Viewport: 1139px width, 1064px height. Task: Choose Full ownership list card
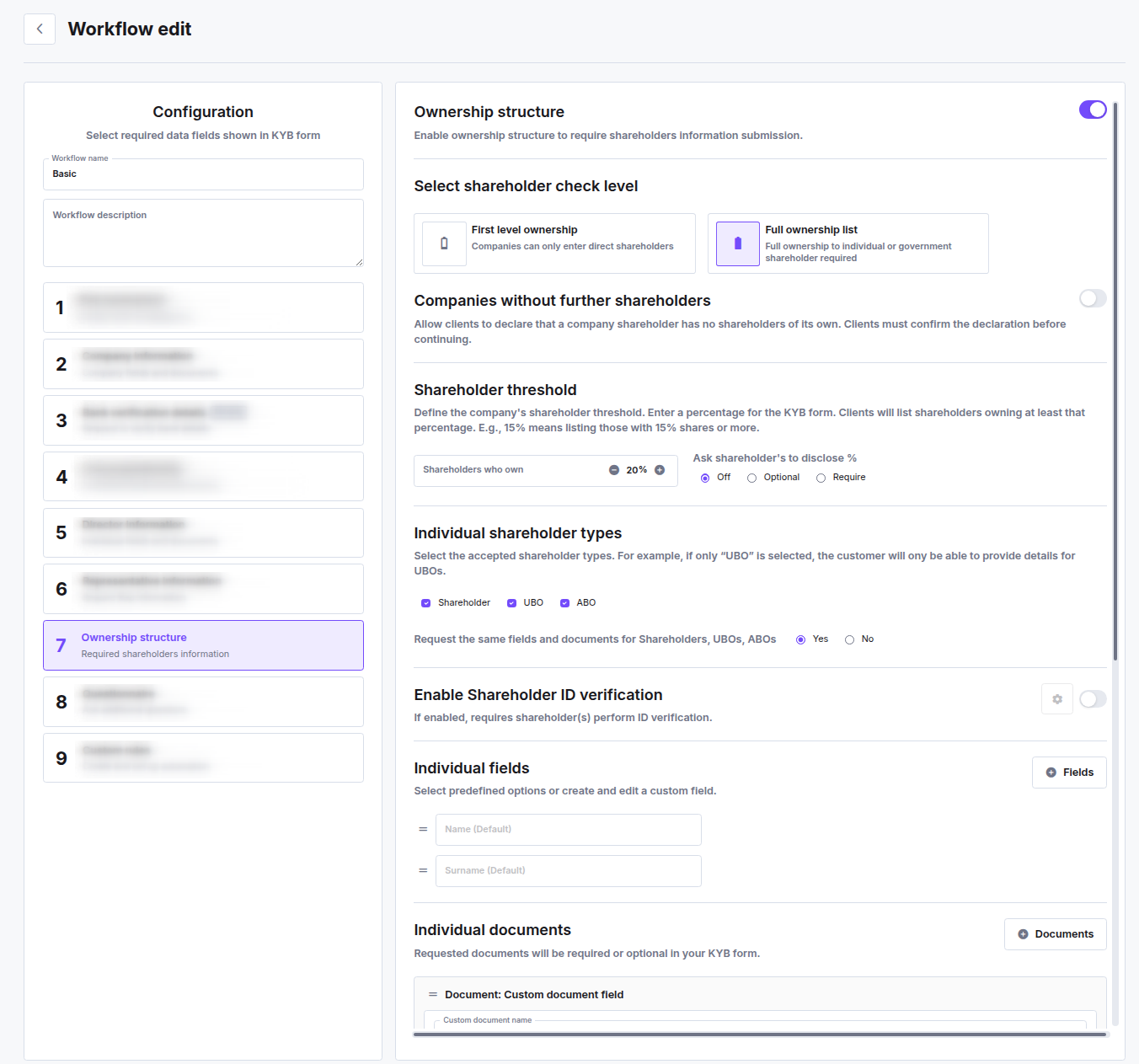point(848,243)
